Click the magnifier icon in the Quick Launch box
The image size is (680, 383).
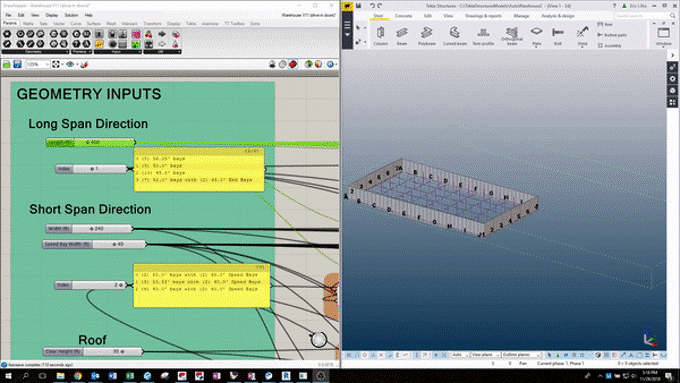[672, 16]
